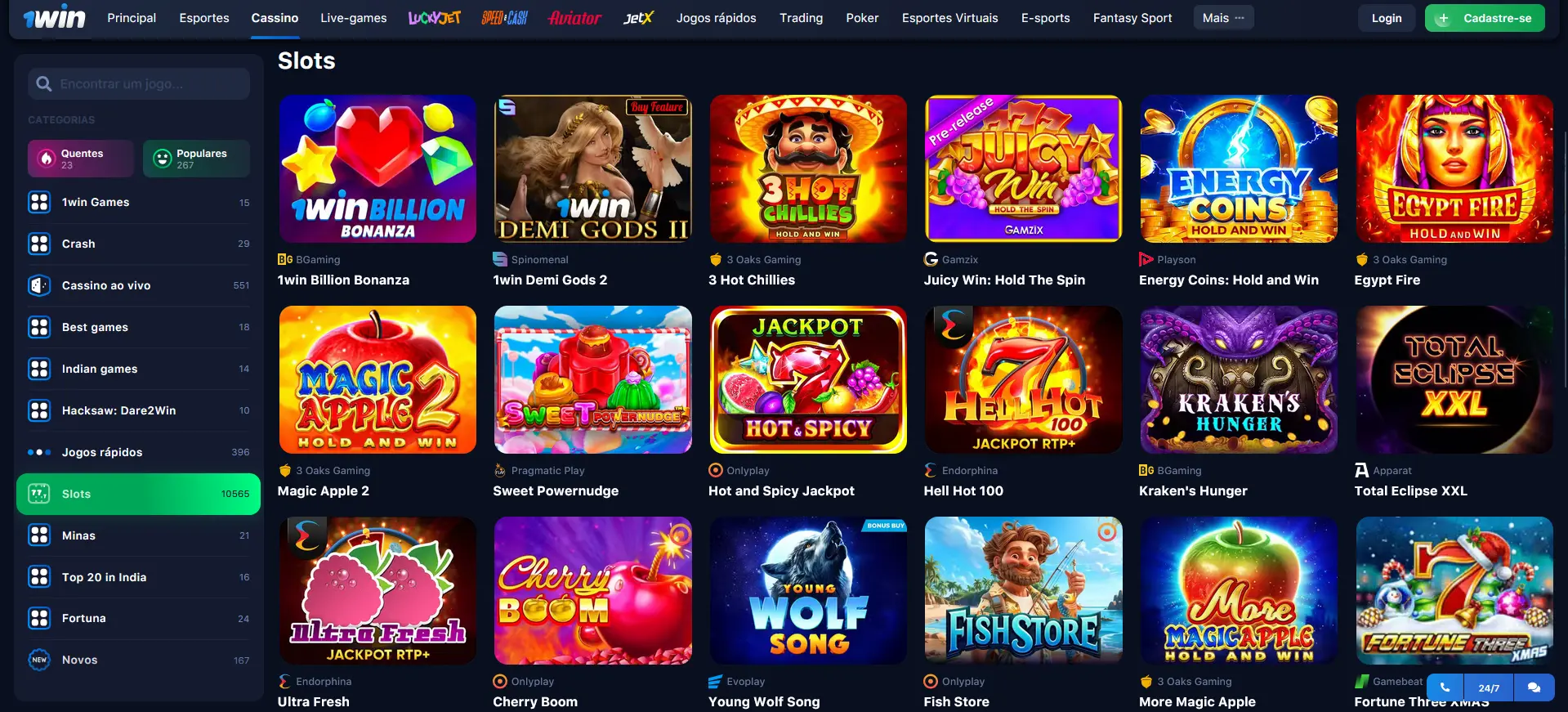Open the Cassino ao vivo category
This screenshot has width=1568, height=712.
pos(138,285)
